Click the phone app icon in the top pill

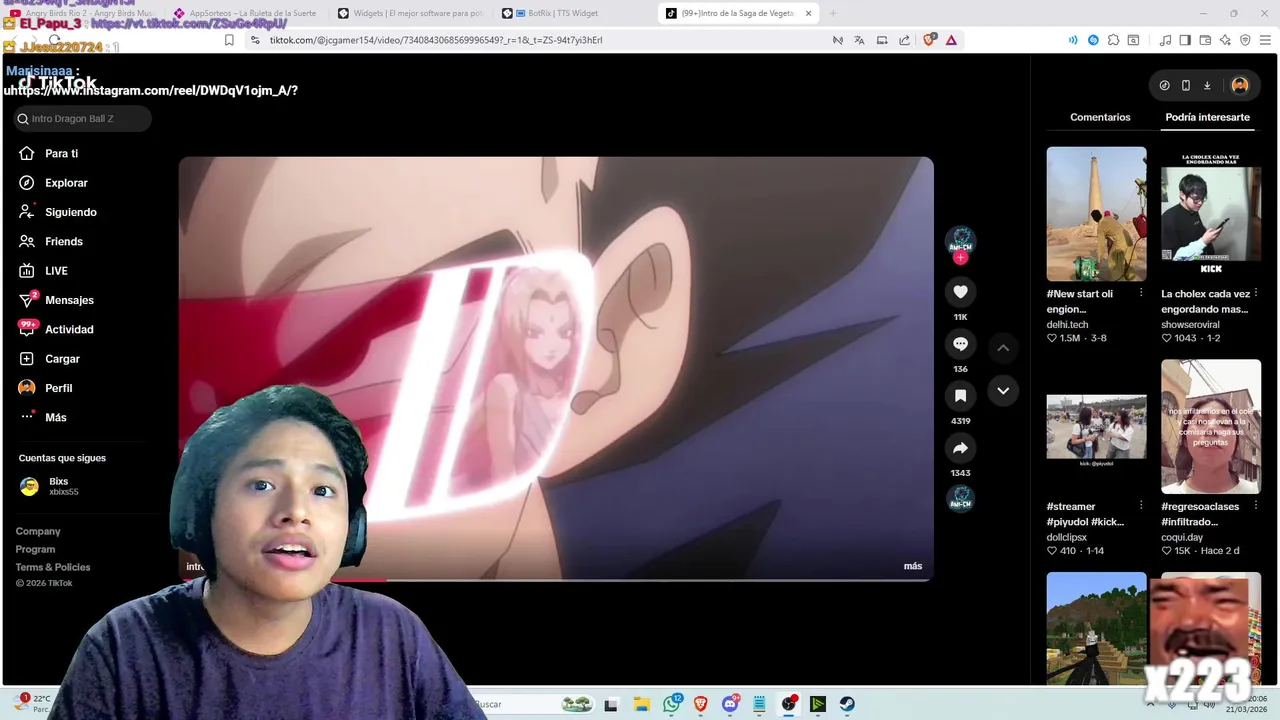[1186, 86]
